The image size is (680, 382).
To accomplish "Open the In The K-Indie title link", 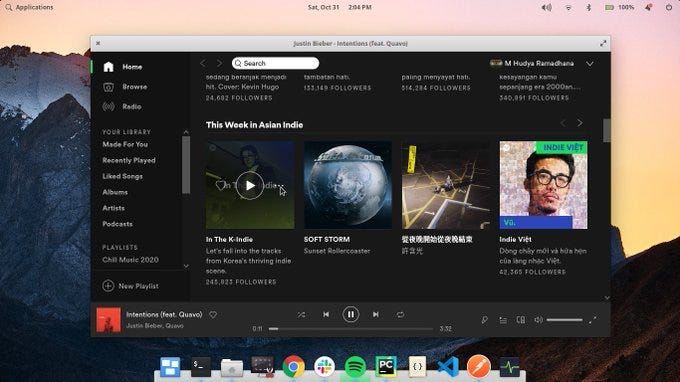I will click(x=229, y=239).
